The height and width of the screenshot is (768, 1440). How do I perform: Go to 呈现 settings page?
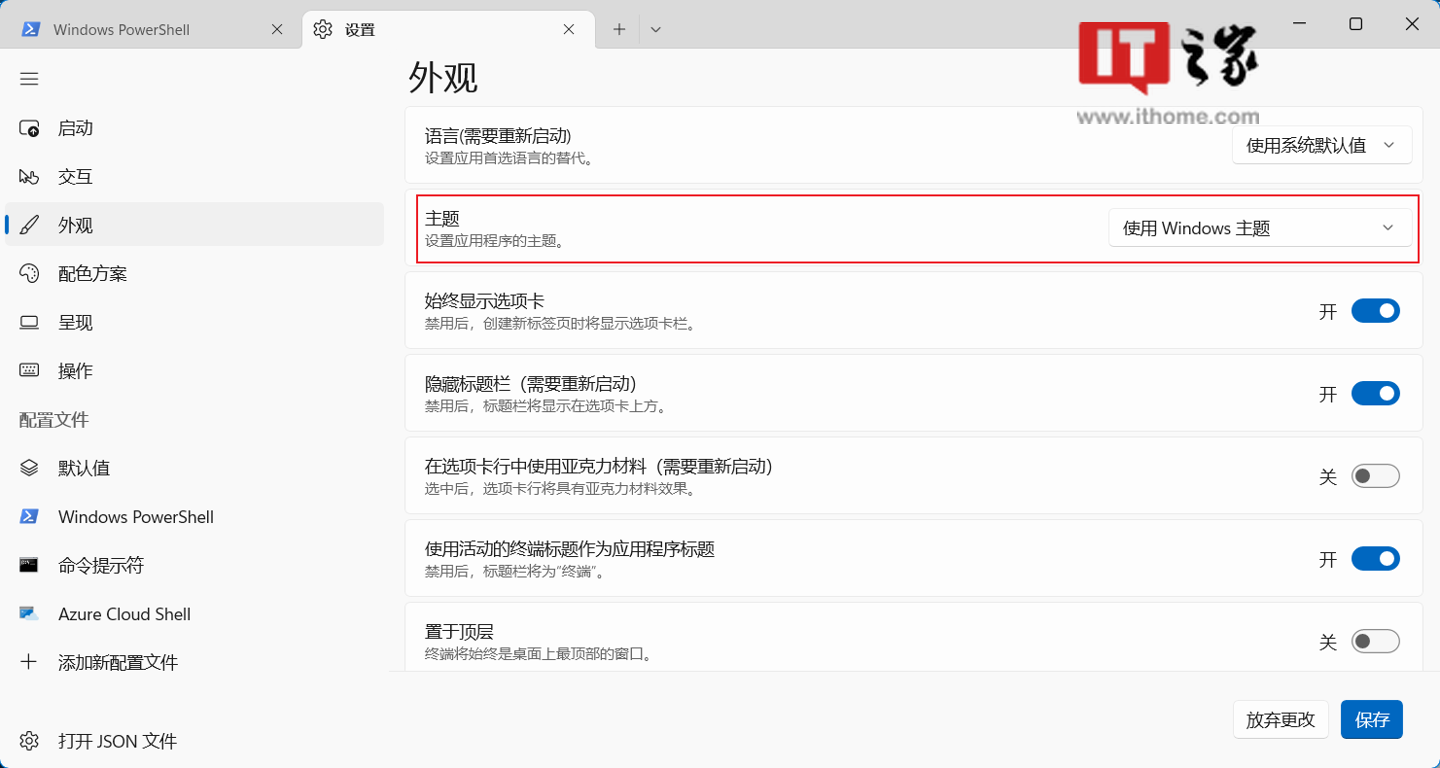pyautogui.click(x=194, y=322)
